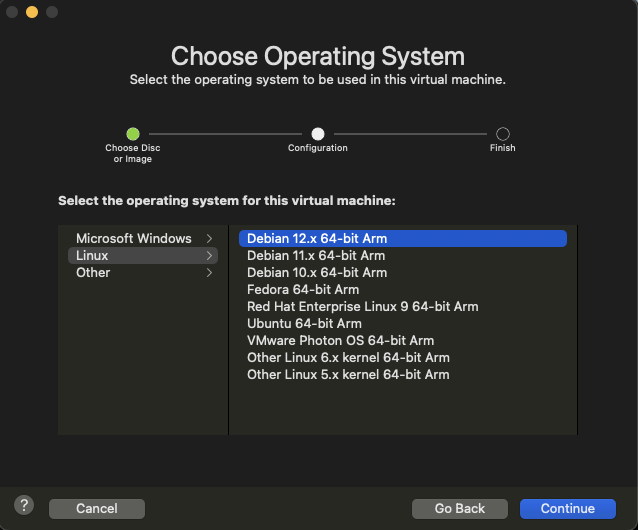Click the Choose Disc or Image step indicator
Viewport: 638px width, 530px height.
133,133
